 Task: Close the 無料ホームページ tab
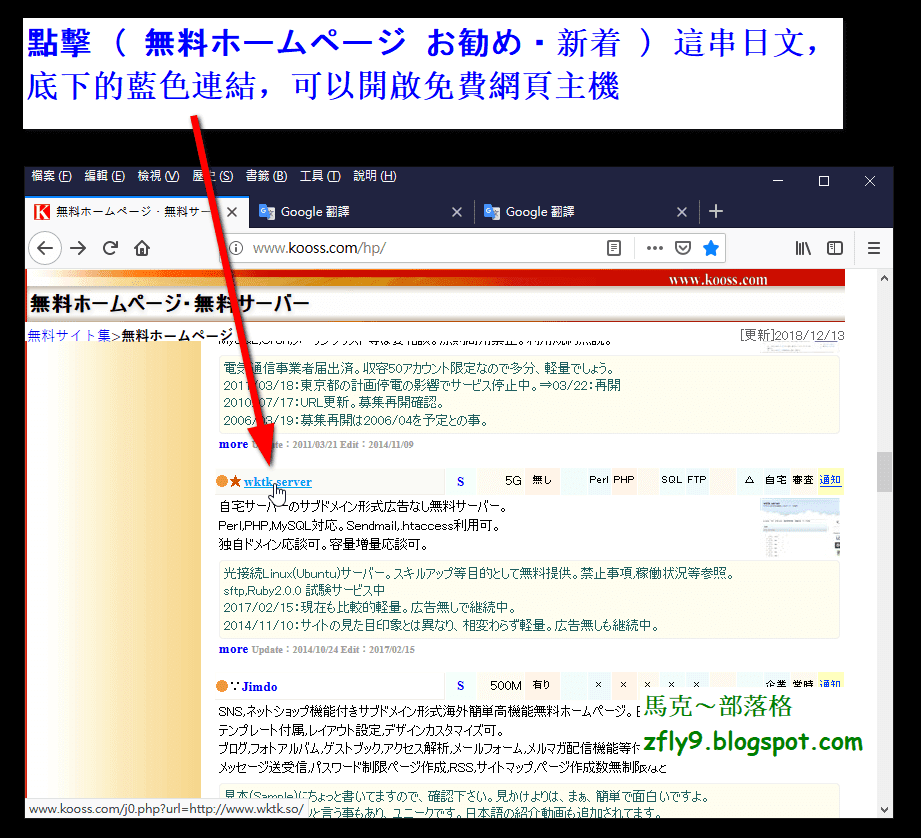[232, 212]
